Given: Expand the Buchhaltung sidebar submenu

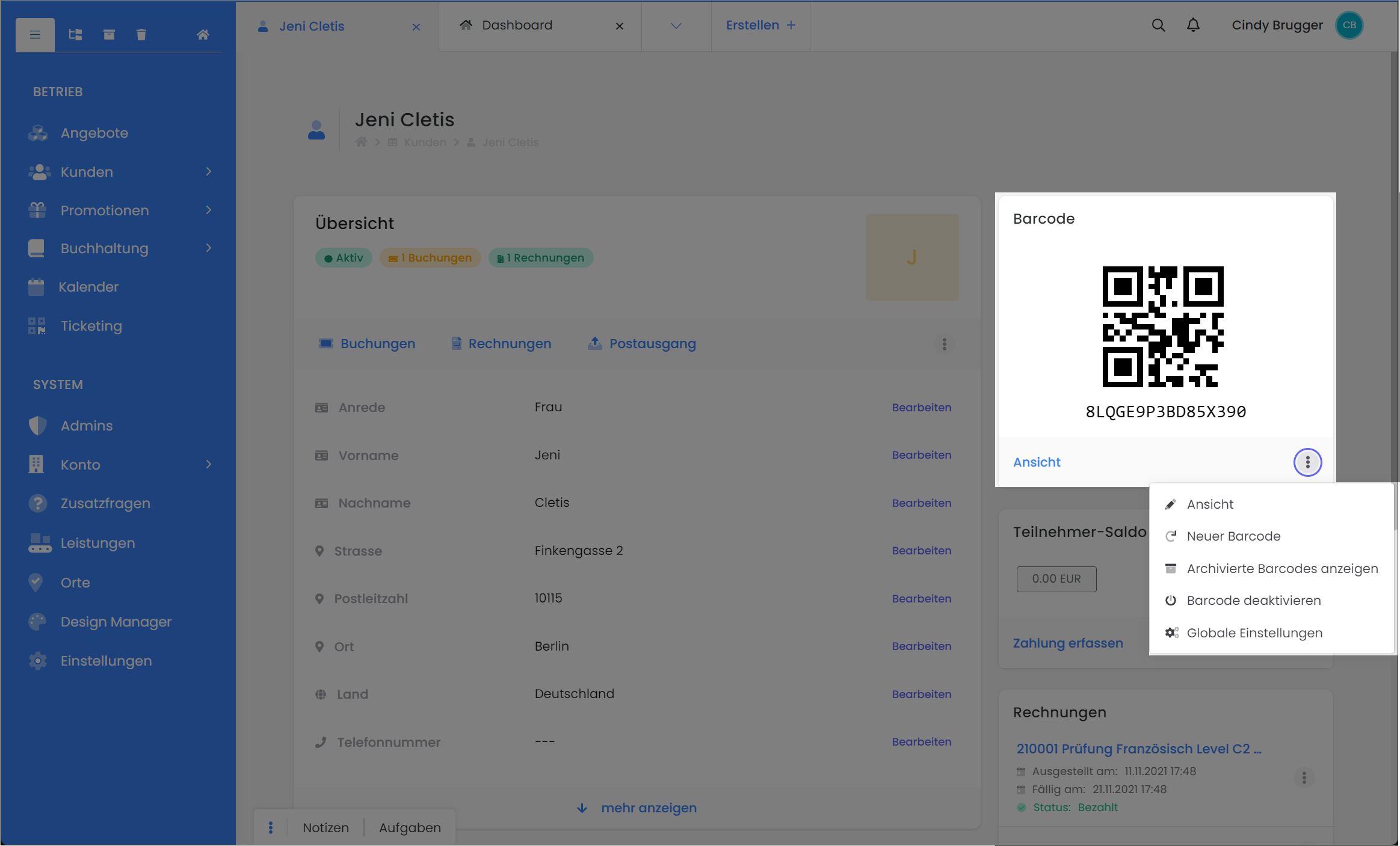Looking at the screenshot, I should 208,248.
